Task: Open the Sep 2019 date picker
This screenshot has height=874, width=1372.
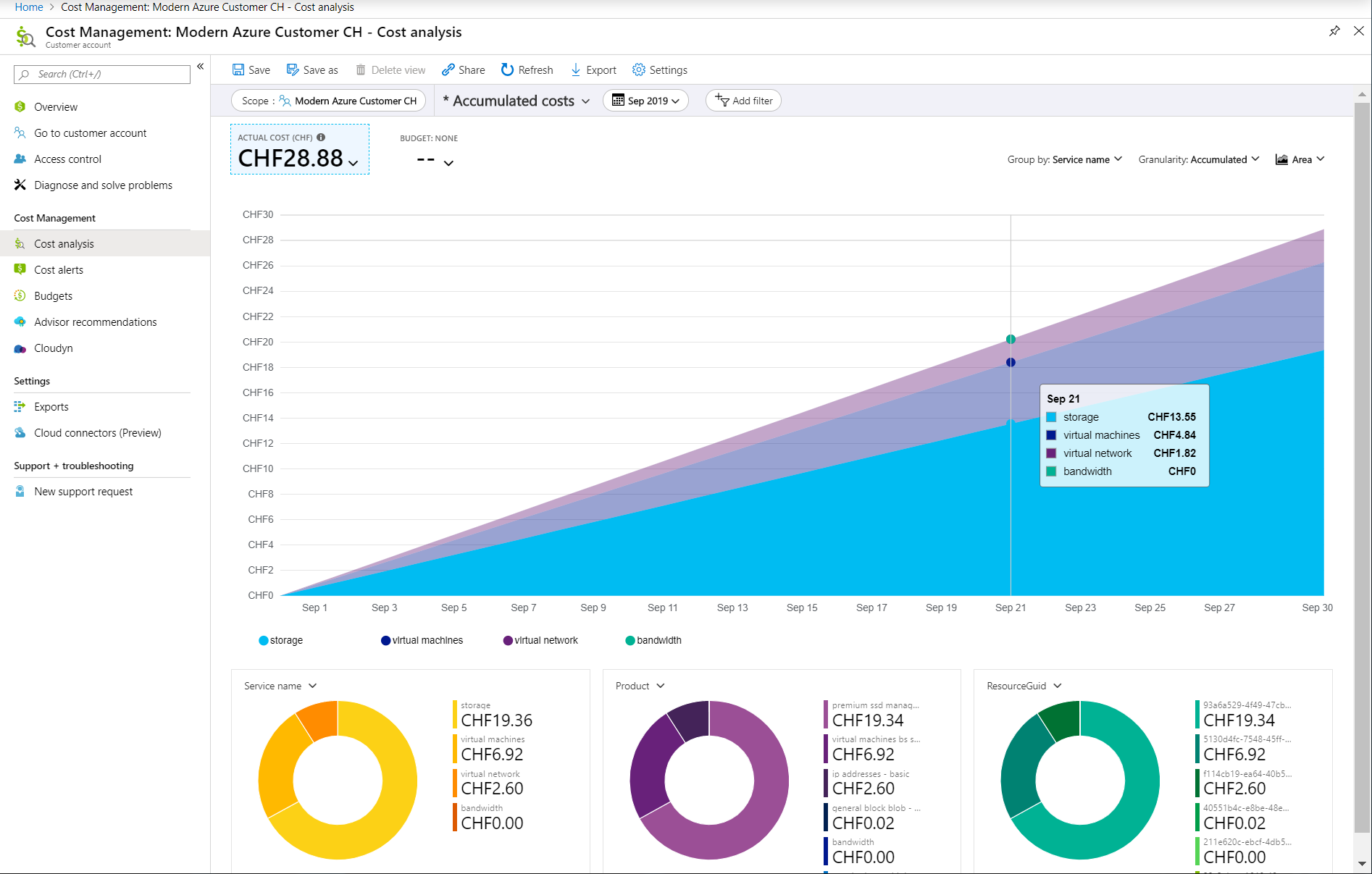Action: [x=645, y=101]
